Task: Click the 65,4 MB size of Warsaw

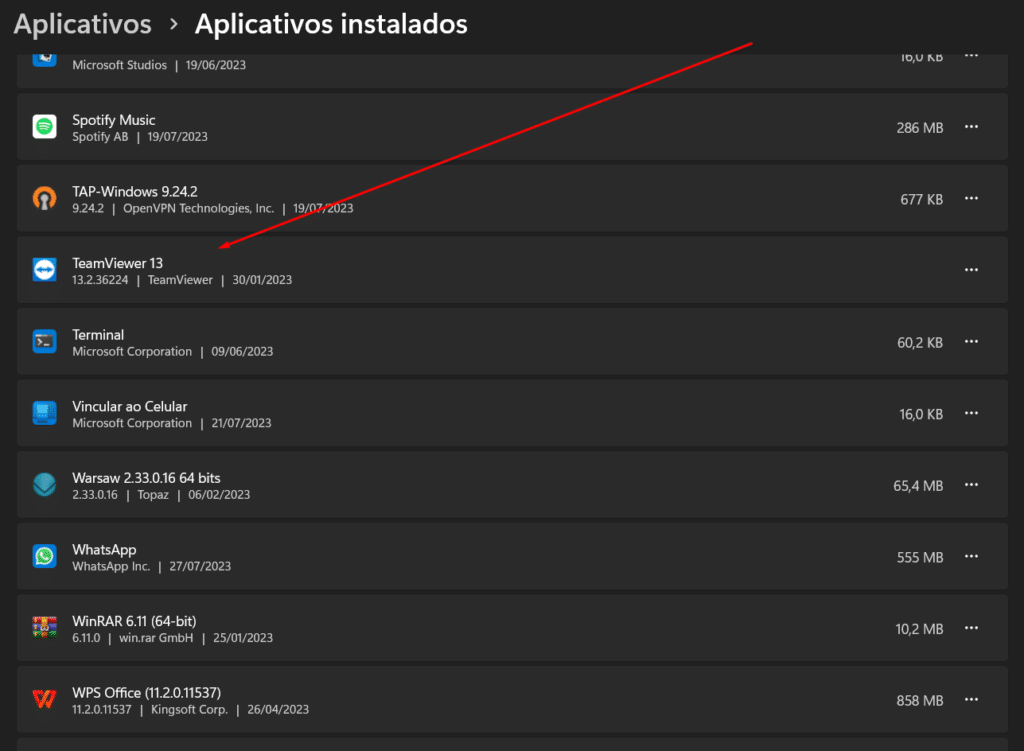Action: click(918, 486)
